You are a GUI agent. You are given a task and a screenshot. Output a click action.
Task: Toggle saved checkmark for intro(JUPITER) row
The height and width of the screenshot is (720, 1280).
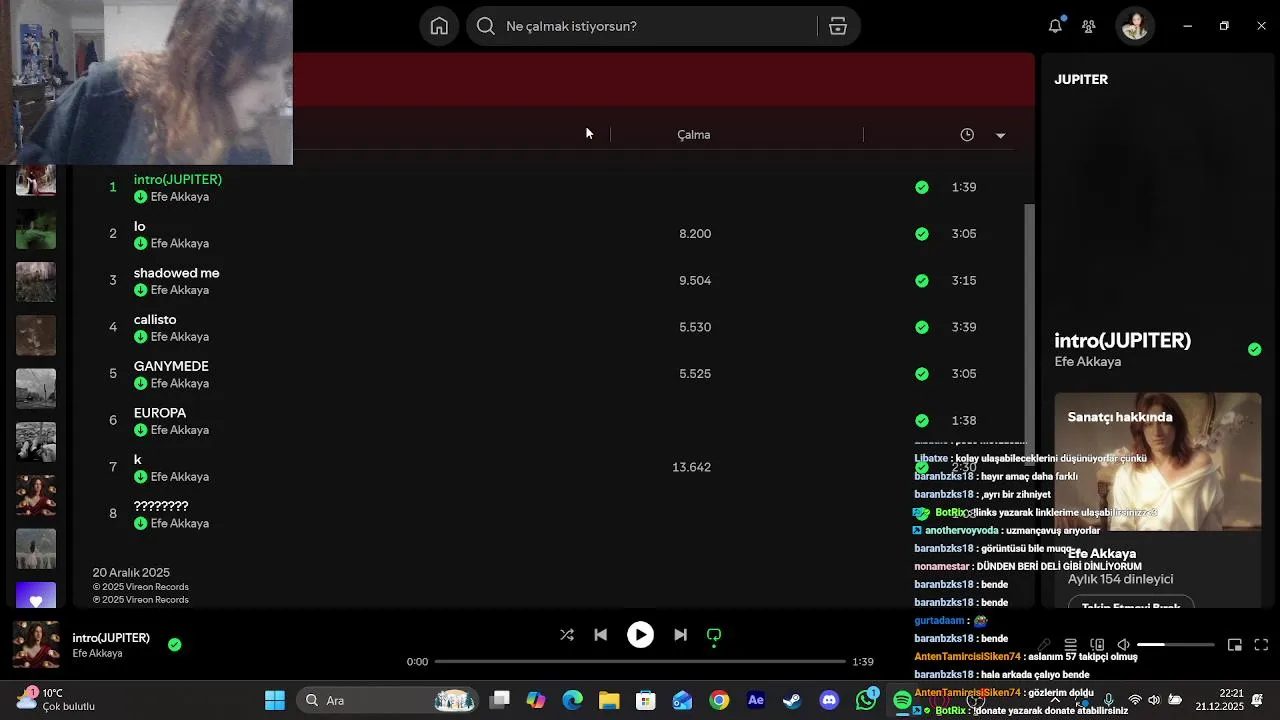point(921,187)
